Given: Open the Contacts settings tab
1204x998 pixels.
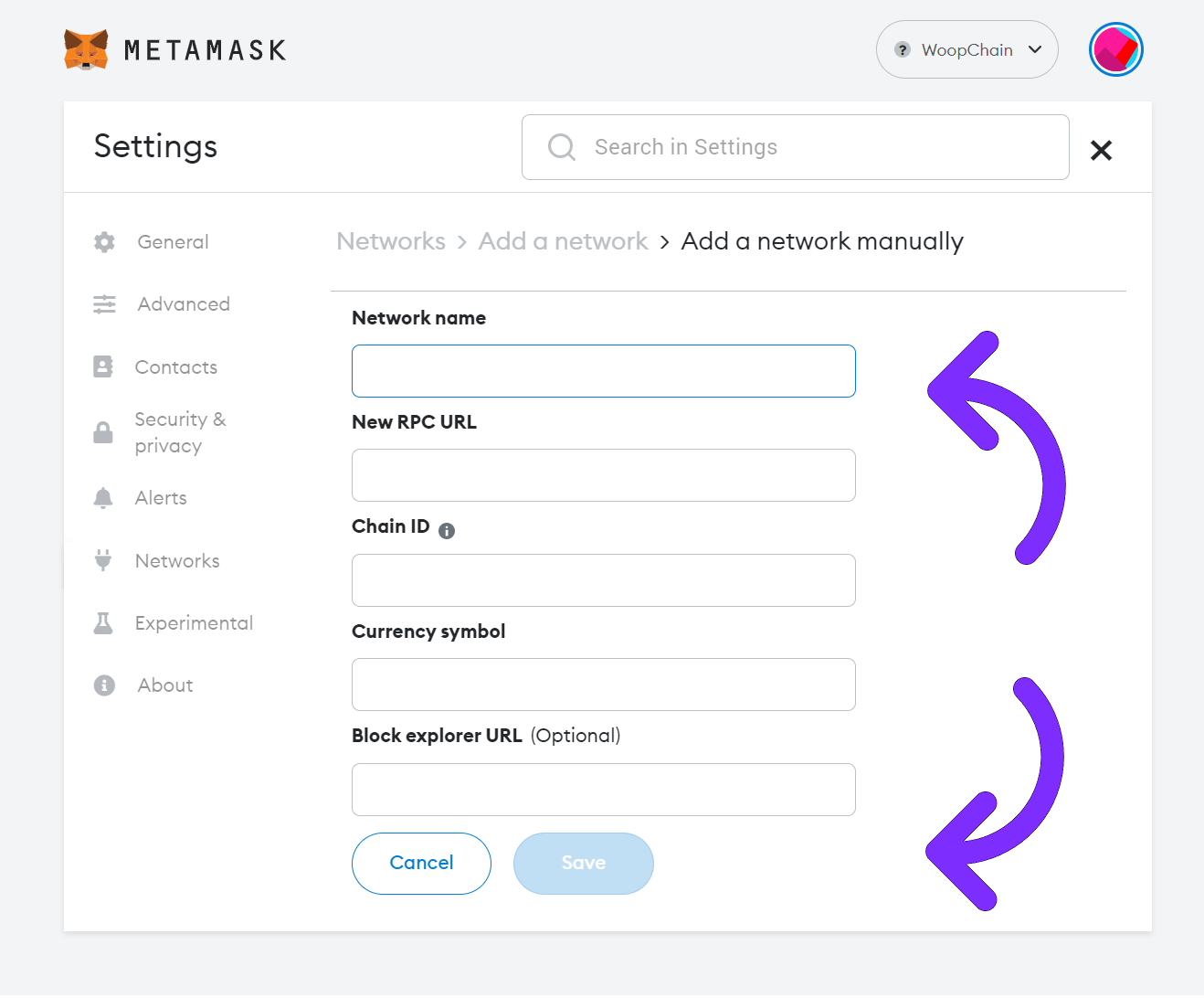Looking at the screenshot, I should tap(176, 367).
